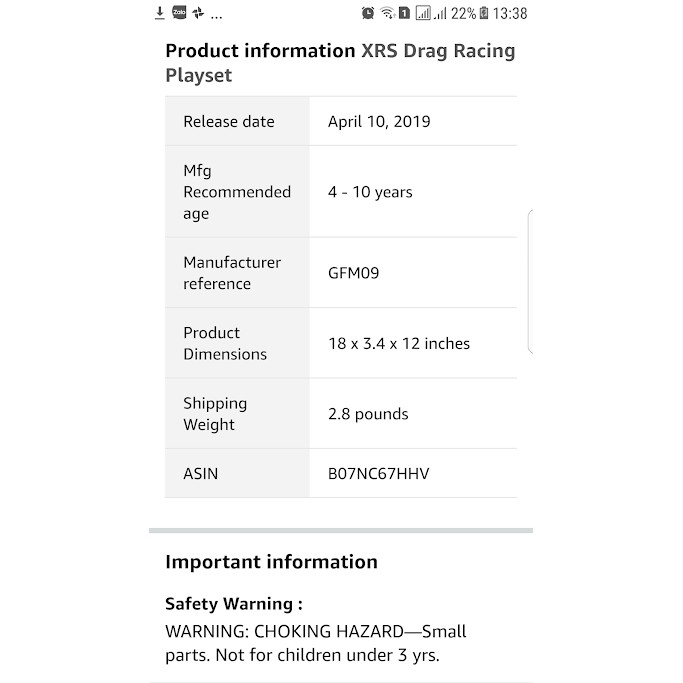Tap the 13:38 clock in status bar

coord(510,13)
